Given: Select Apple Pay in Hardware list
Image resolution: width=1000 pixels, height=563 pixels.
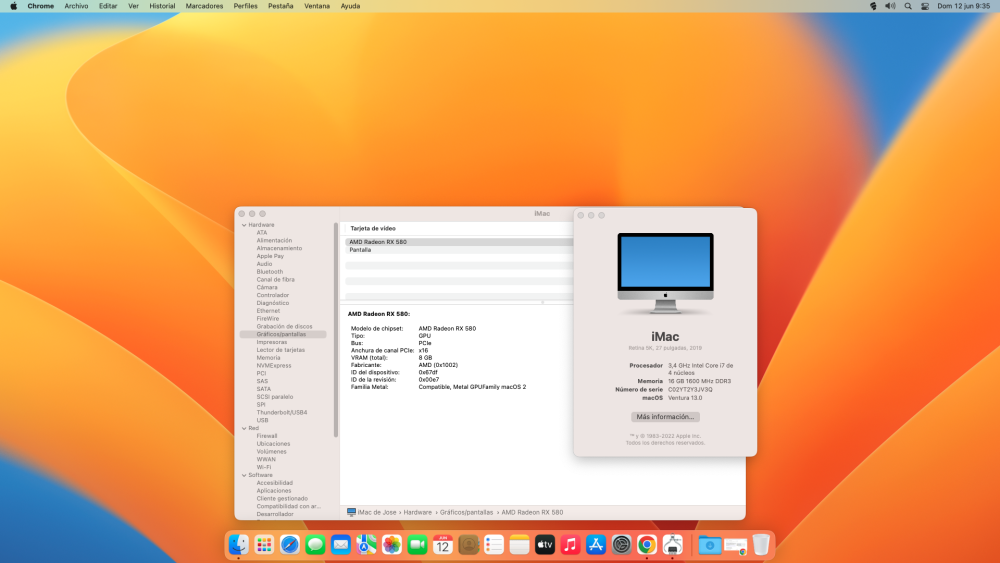Looking at the screenshot, I should pyautogui.click(x=270, y=256).
